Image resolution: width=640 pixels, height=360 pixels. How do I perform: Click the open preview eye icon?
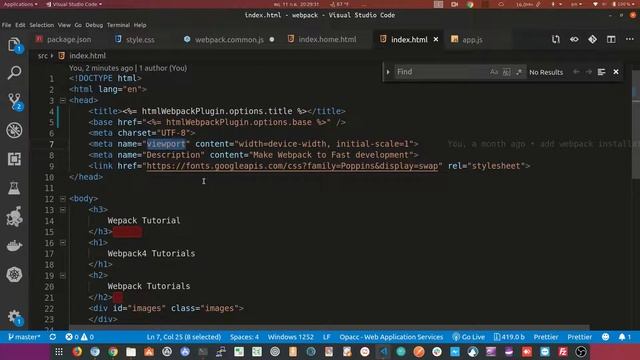(x=574, y=39)
